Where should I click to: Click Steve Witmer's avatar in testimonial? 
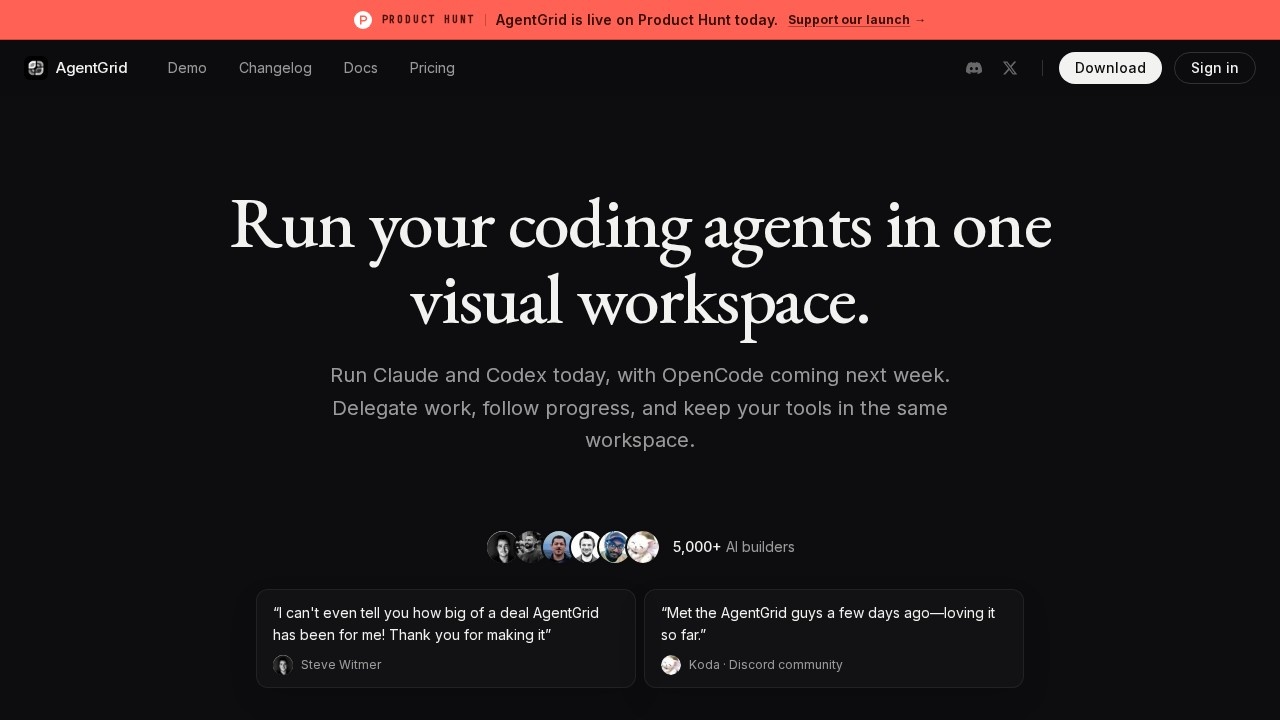(x=283, y=665)
